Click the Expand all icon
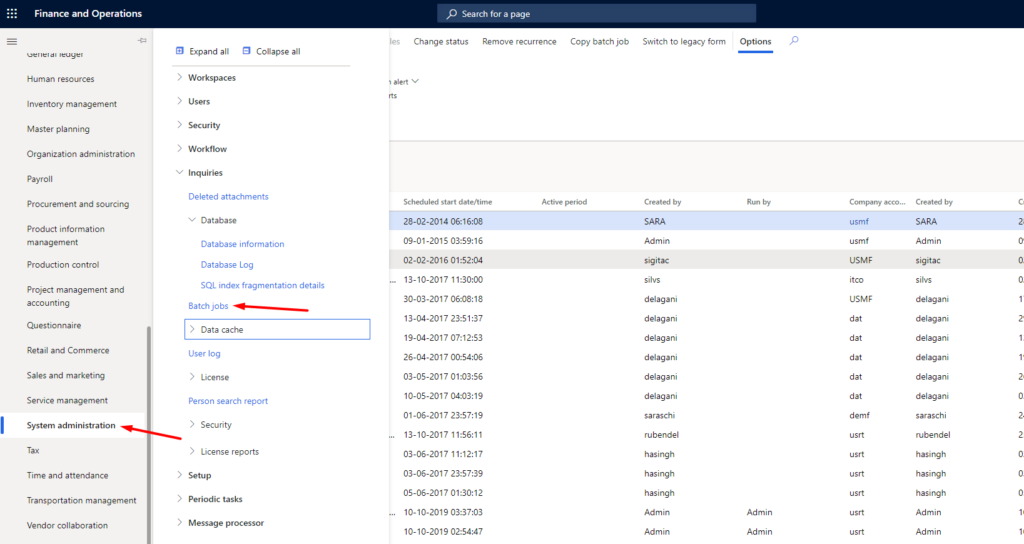The image size is (1024, 544). click(180, 51)
